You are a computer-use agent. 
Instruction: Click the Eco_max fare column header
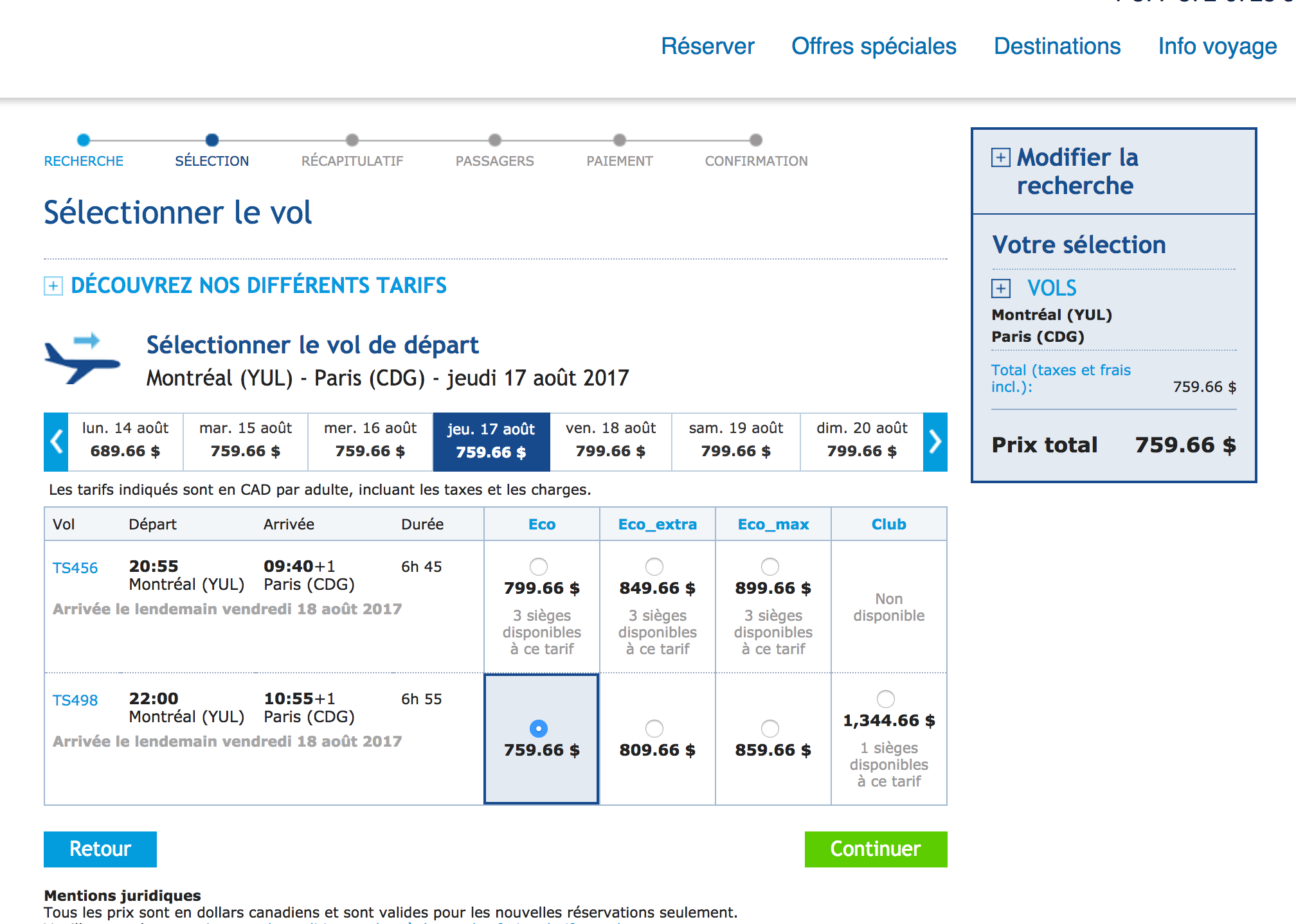(x=773, y=524)
